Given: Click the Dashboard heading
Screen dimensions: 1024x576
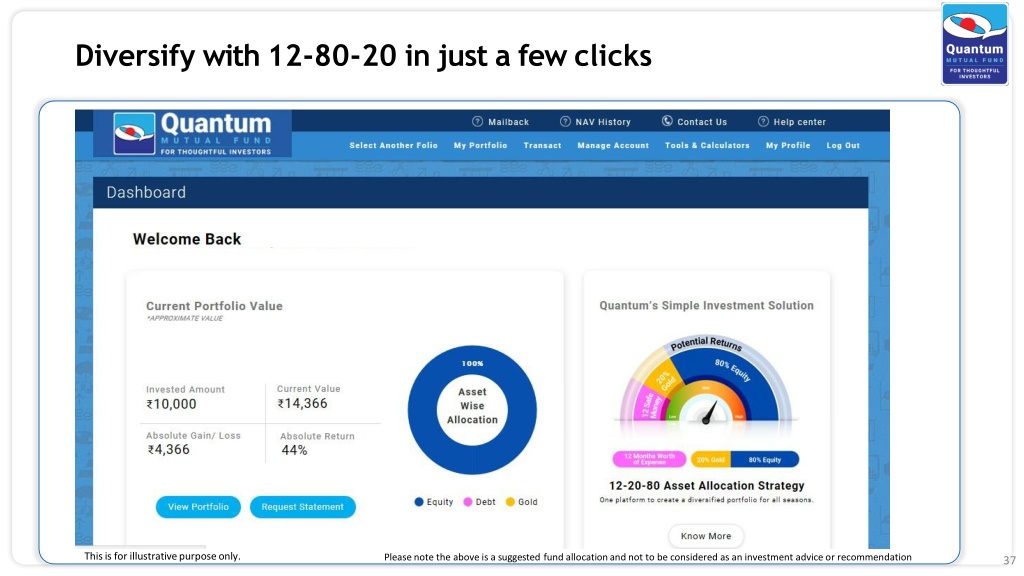Looking at the screenshot, I should click(146, 193).
